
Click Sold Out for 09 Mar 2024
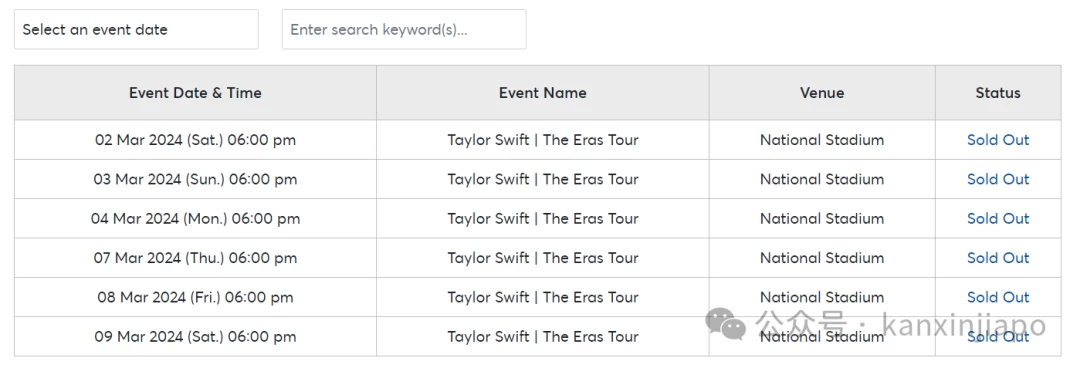(997, 336)
